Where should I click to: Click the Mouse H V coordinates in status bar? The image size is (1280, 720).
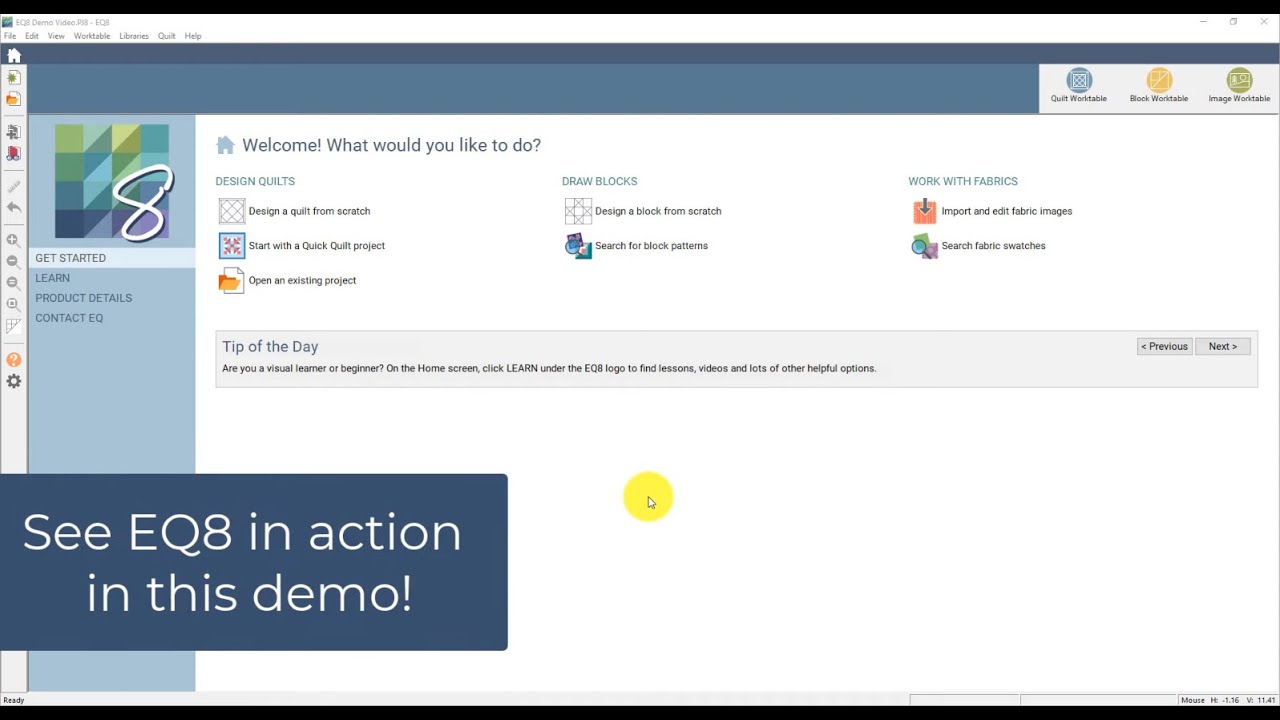click(x=1227, y=700)
